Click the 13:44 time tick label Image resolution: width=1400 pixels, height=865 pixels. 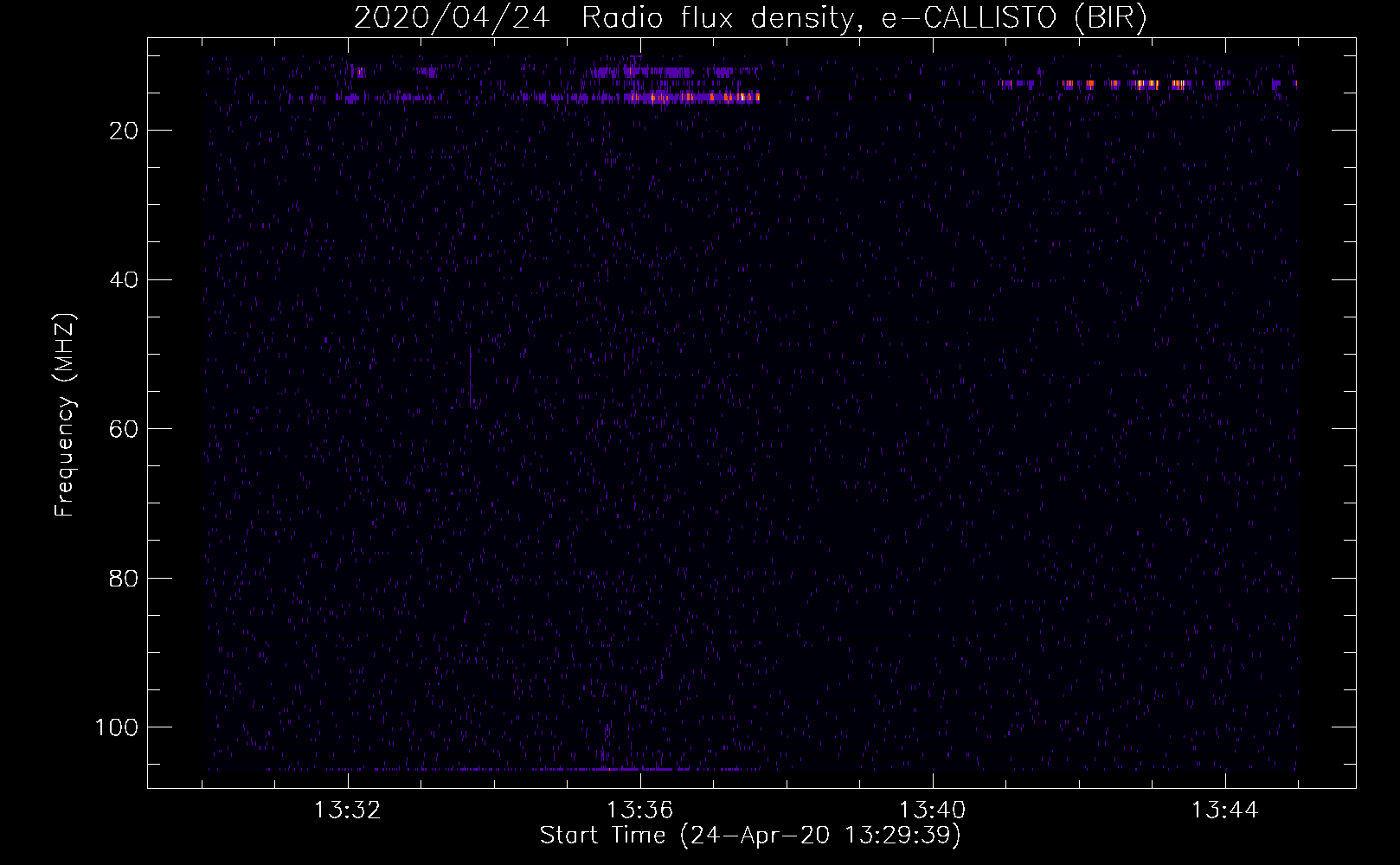click(1224, 811)
